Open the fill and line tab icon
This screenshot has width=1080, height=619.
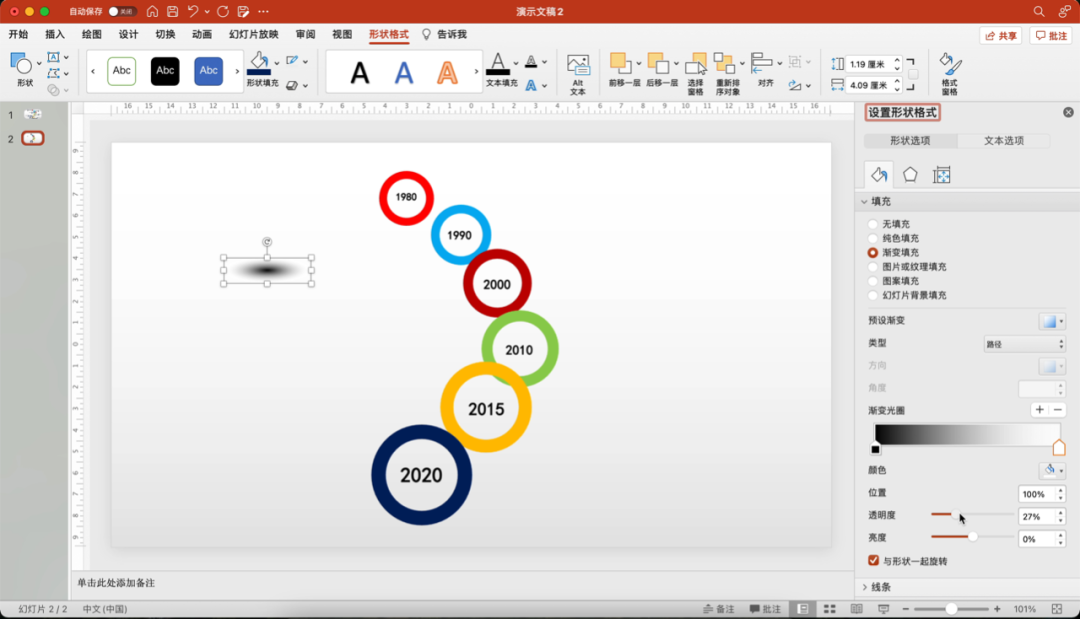click(x=879, y=175)
